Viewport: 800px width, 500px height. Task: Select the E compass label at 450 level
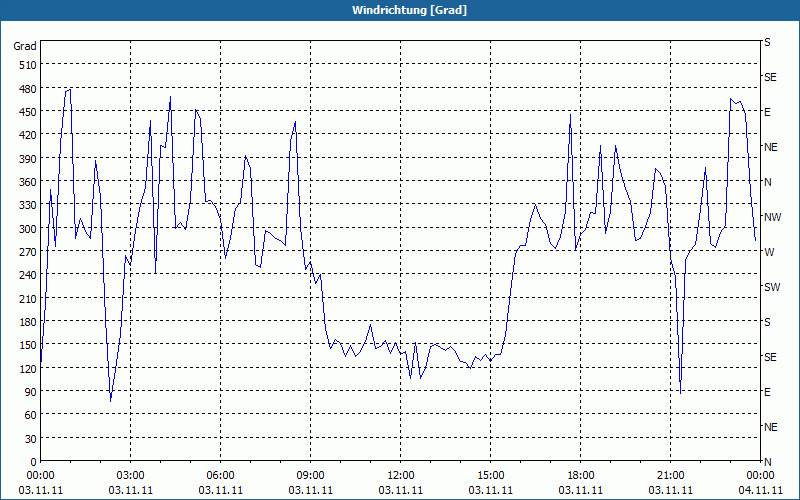click(x=767, y=112)
